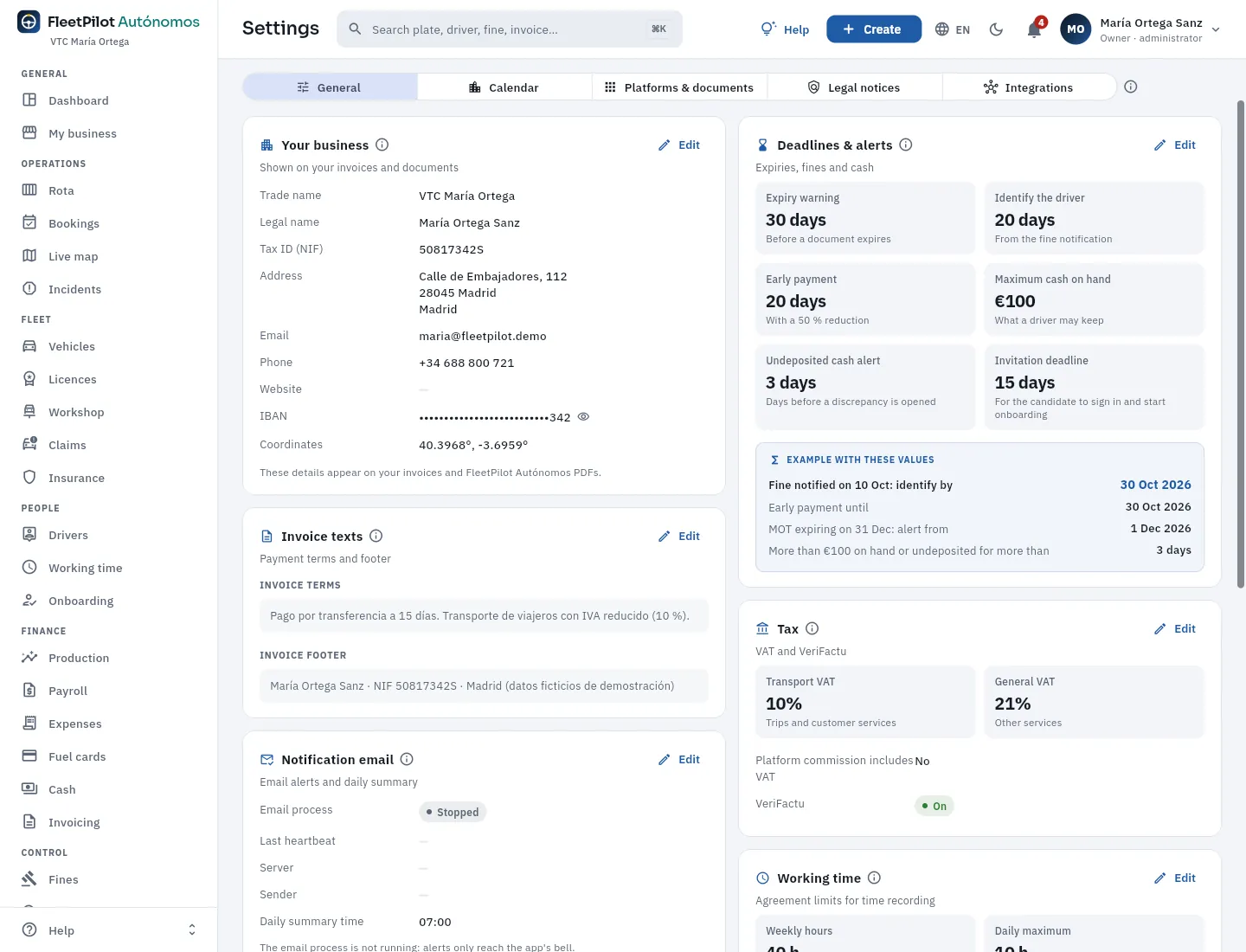The image size is (1246, 952).
Task: Edit the Notification email settings
Action: (x=679, y=760)
